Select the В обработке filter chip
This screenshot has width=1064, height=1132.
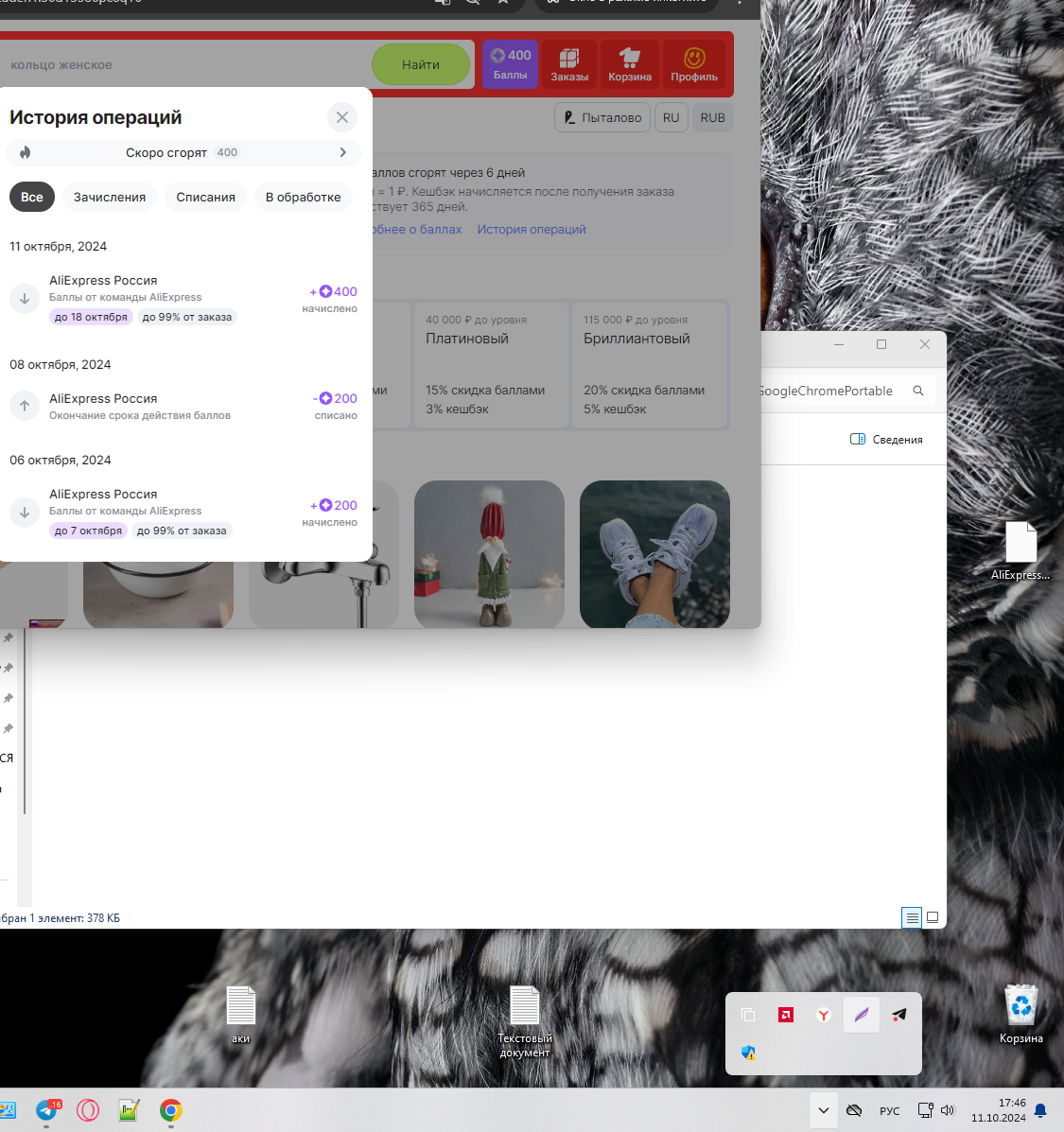coord(304,197)
